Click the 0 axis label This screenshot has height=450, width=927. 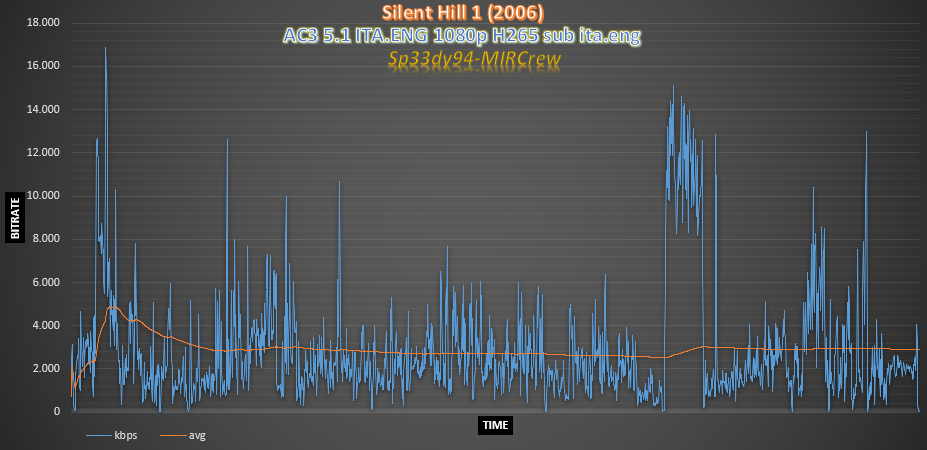point(58,412)
